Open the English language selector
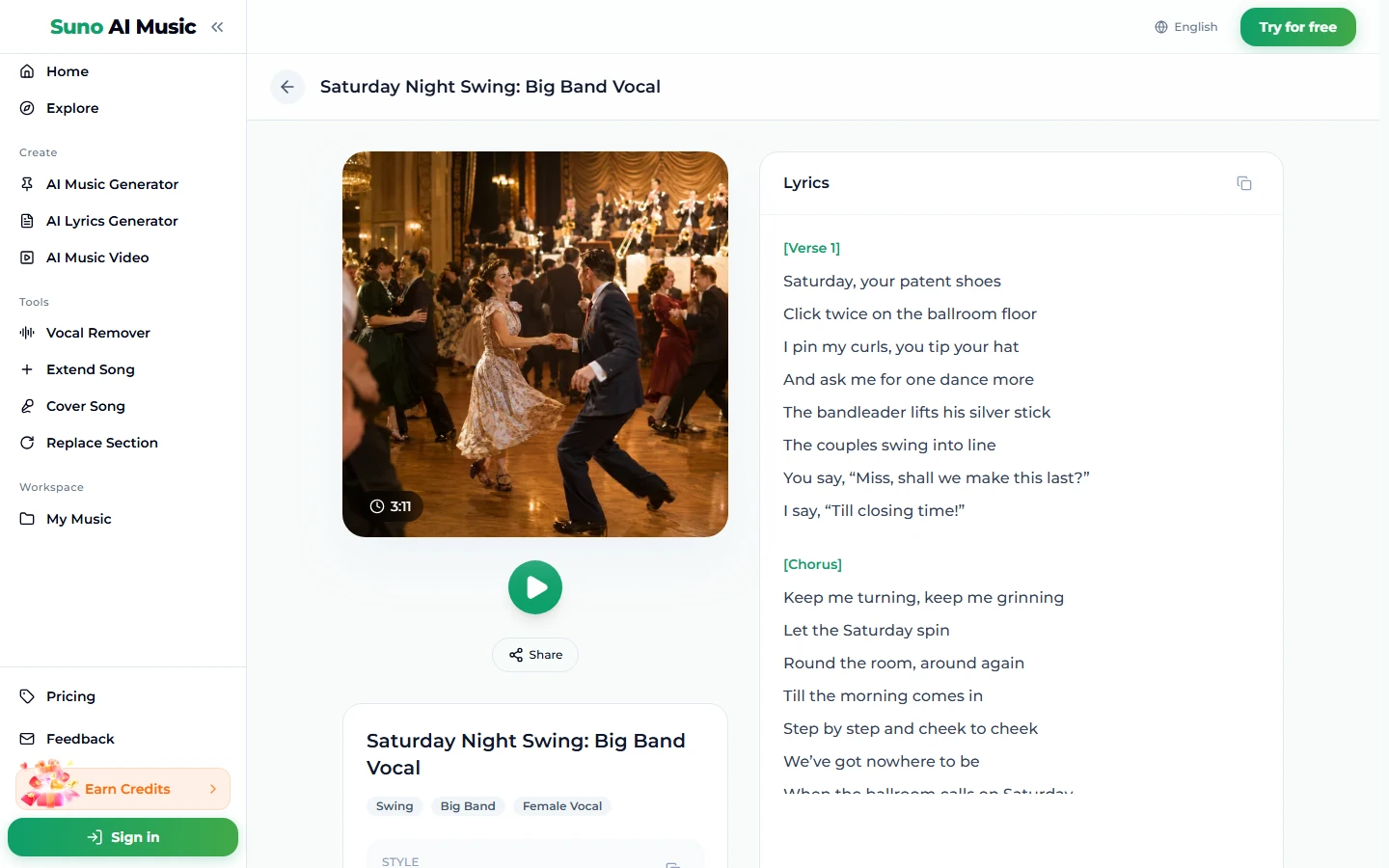1389x868 pixels. 1186,27
